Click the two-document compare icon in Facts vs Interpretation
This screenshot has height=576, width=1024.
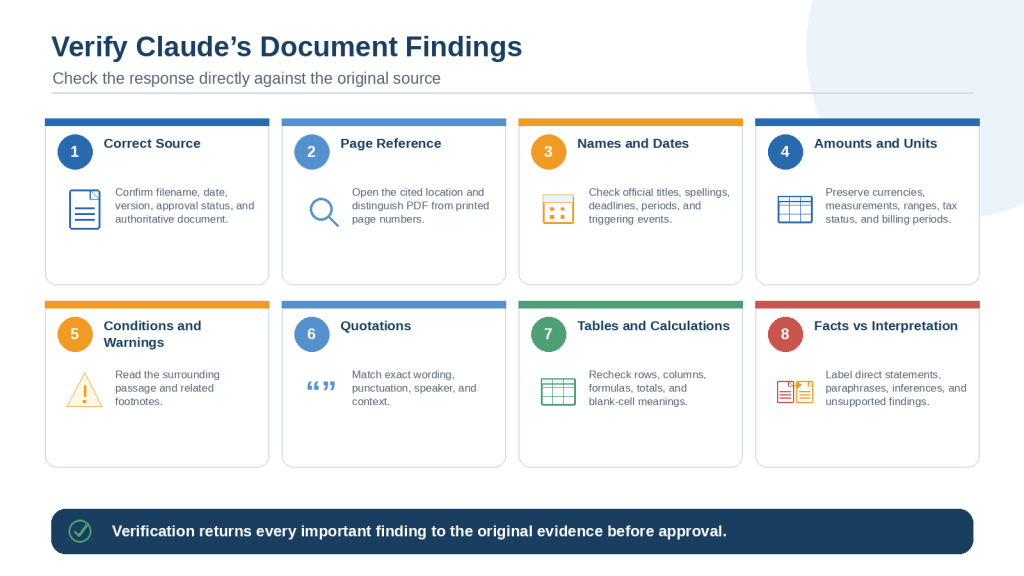click(x=795, y=392)
